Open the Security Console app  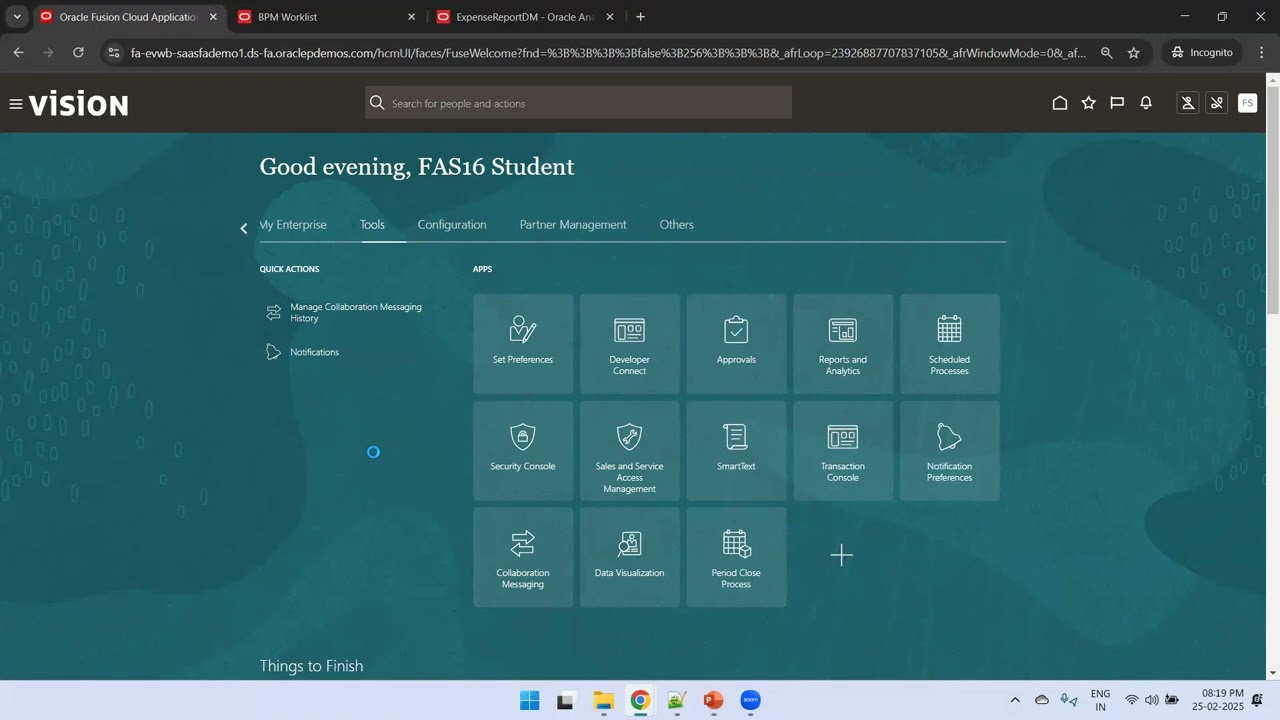[x=523, y=450]
